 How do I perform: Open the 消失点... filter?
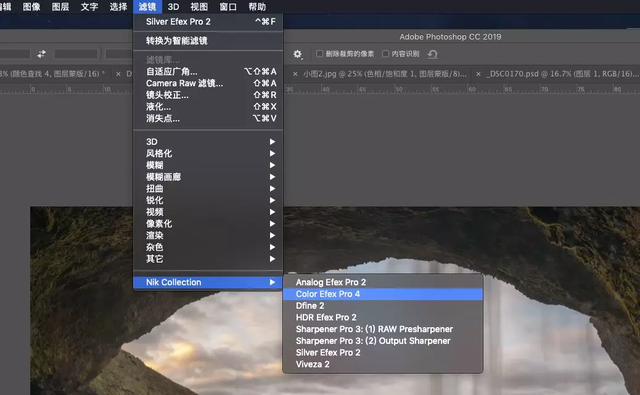click(208, 118)
